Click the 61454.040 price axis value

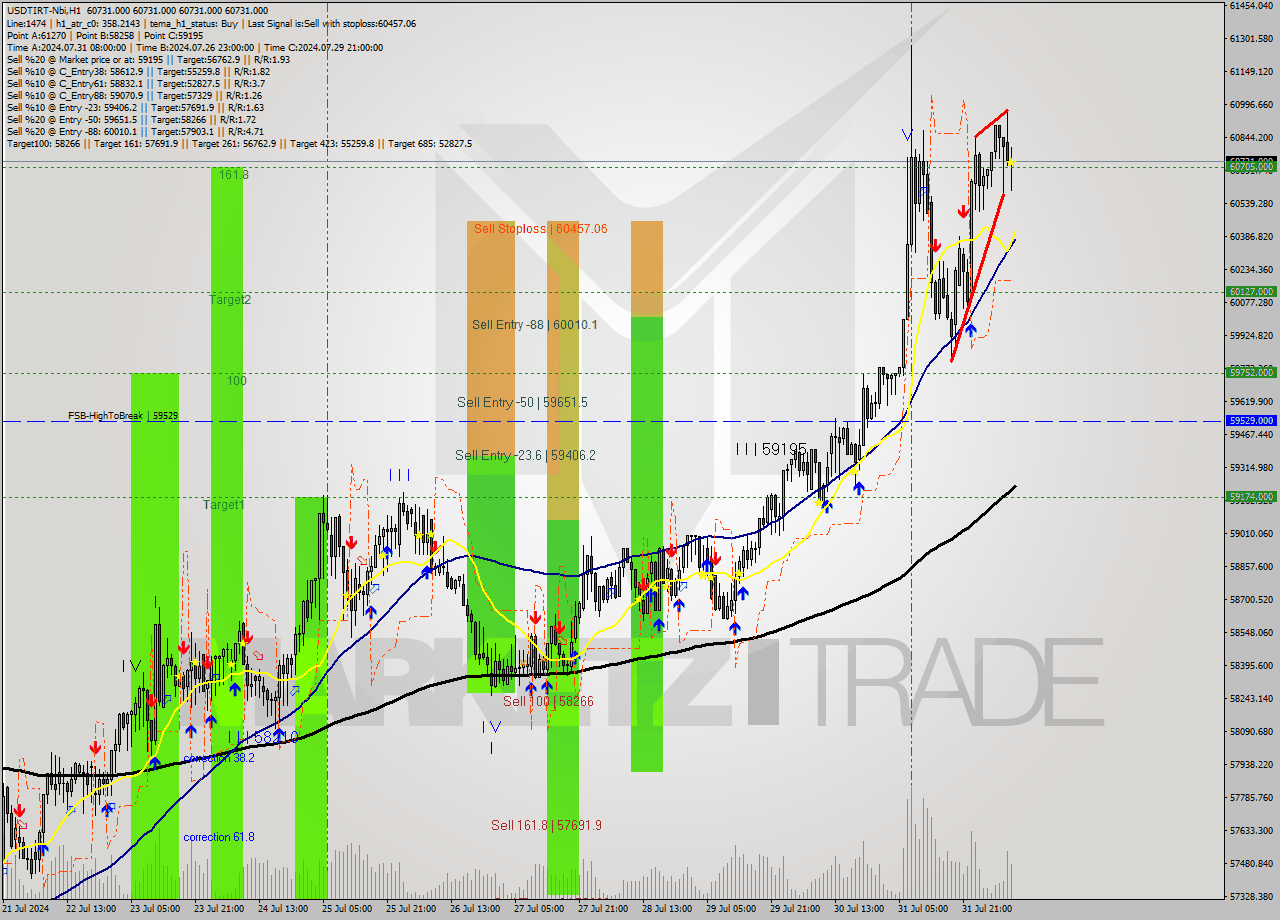1251,6
